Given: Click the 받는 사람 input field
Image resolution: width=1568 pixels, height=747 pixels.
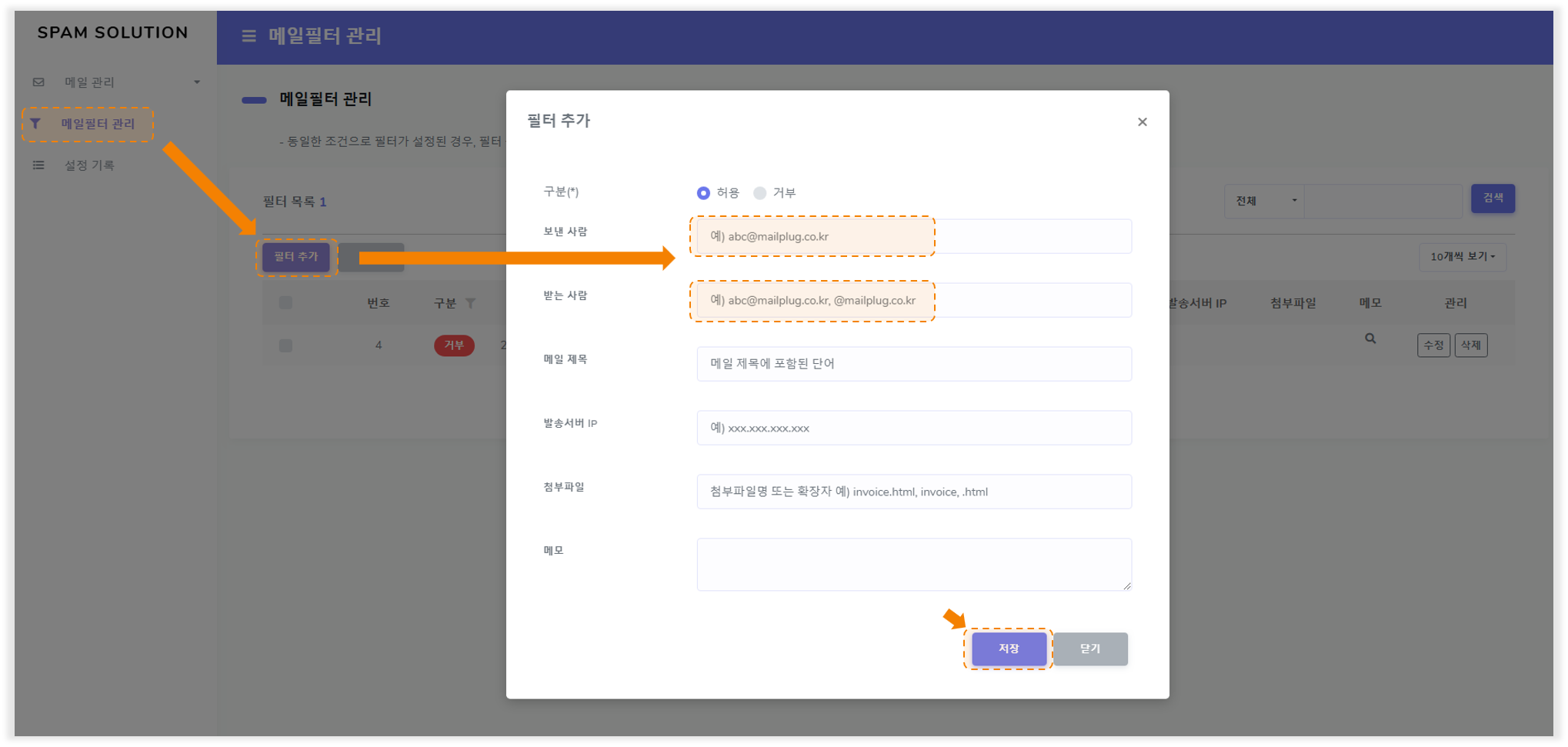Looking at the screenshot, I should pos(914,301).
